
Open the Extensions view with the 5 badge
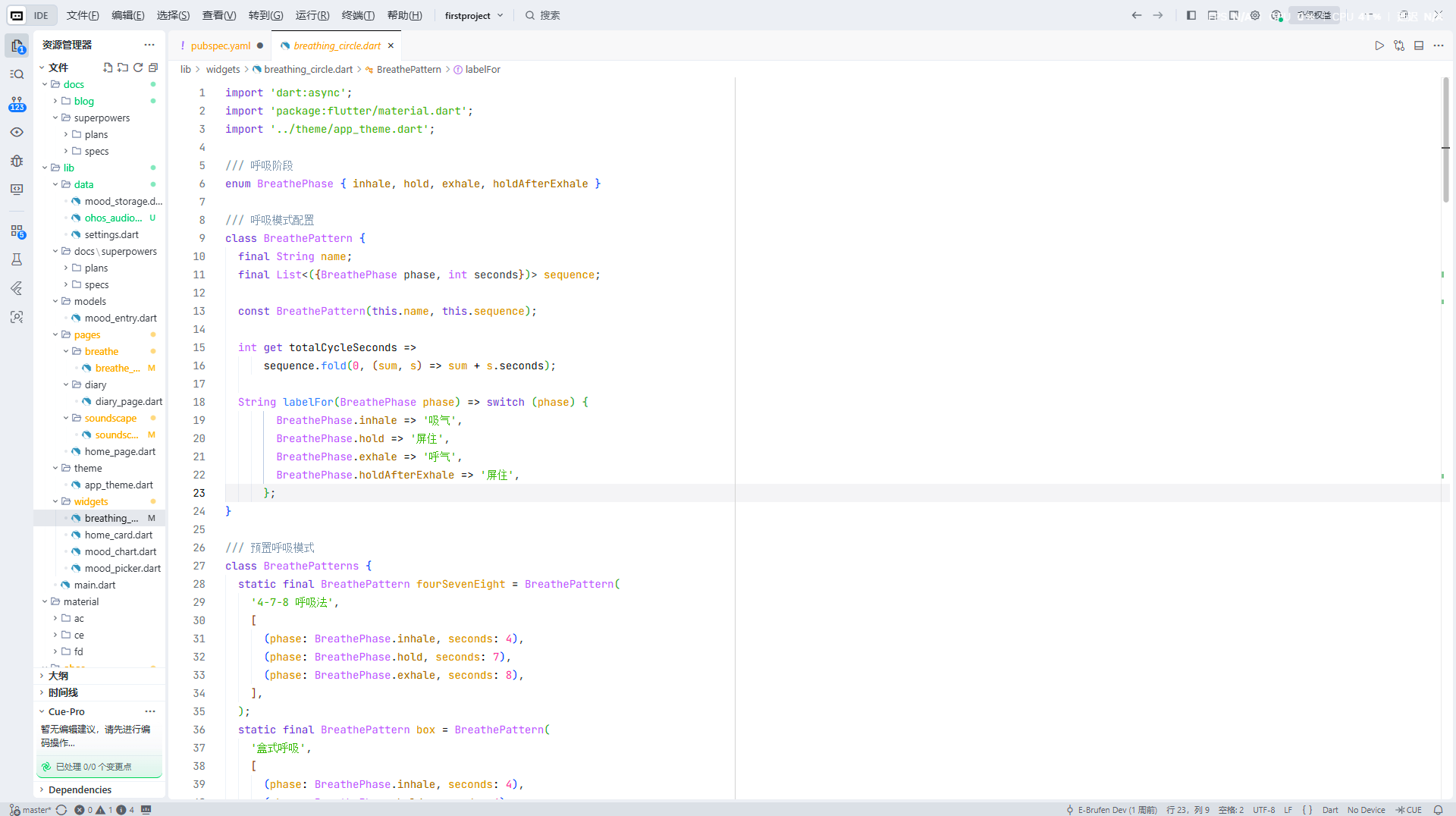17,231
